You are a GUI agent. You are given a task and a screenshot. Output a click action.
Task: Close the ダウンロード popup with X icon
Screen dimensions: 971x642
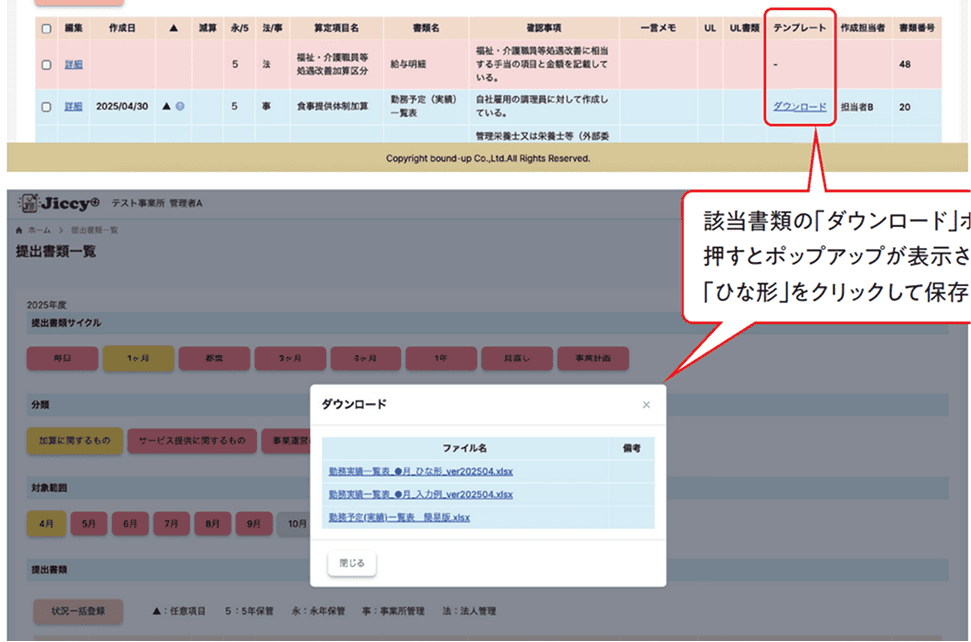(646, 405)
